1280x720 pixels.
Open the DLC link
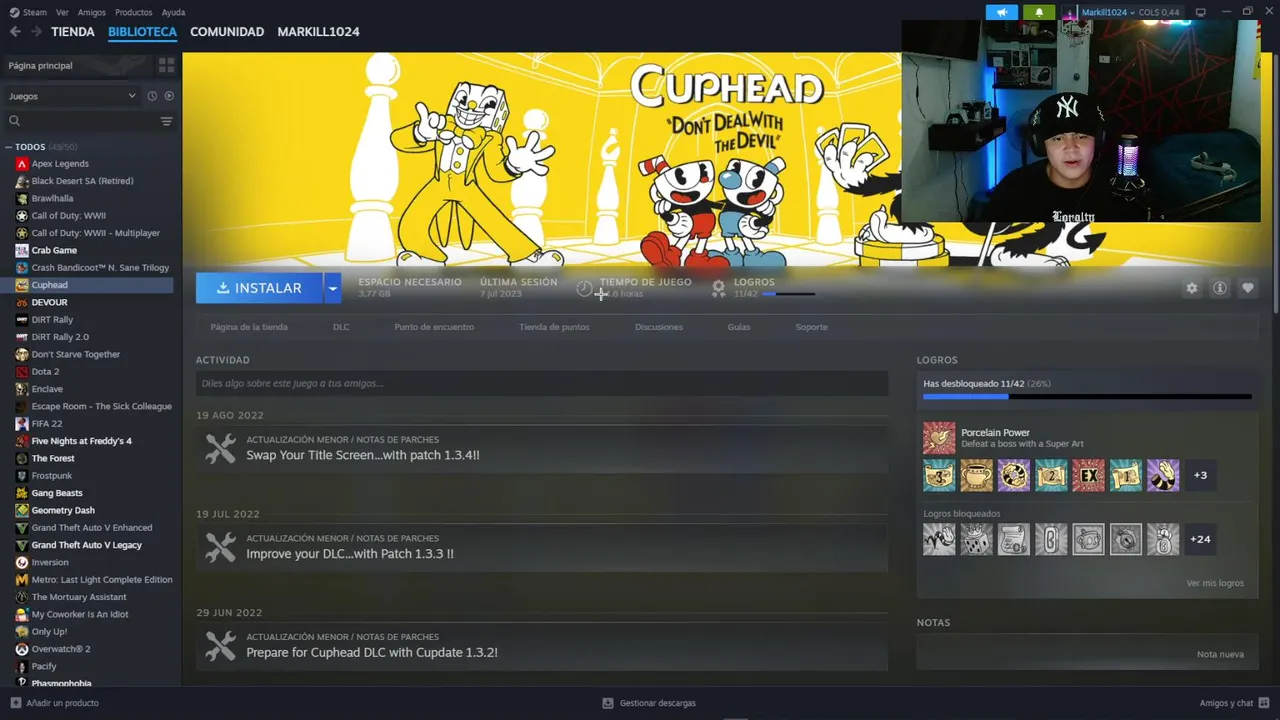[x=341, y=327]
